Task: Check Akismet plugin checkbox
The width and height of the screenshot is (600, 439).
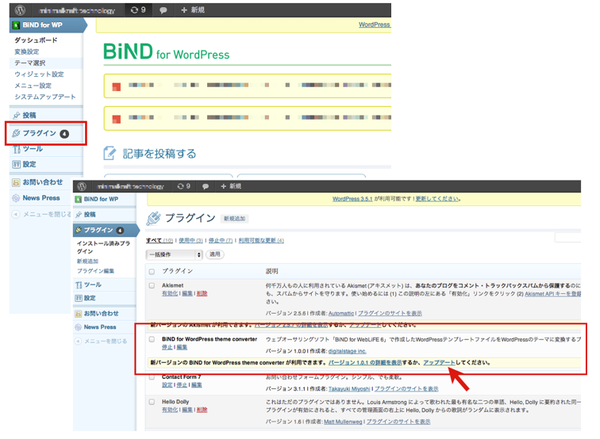Action: pos(152,286)
